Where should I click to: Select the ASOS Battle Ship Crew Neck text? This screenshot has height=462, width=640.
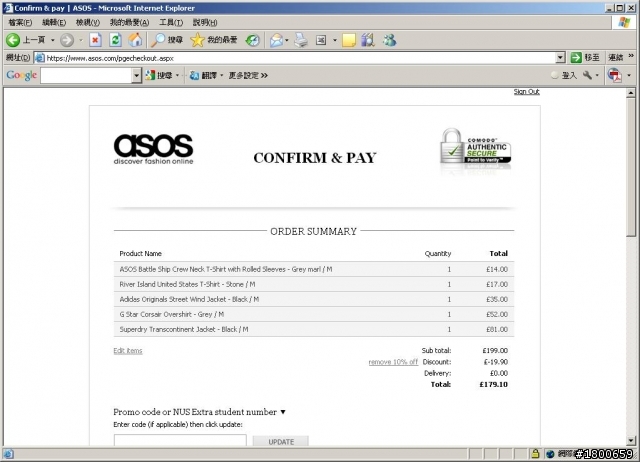point(226,269)
